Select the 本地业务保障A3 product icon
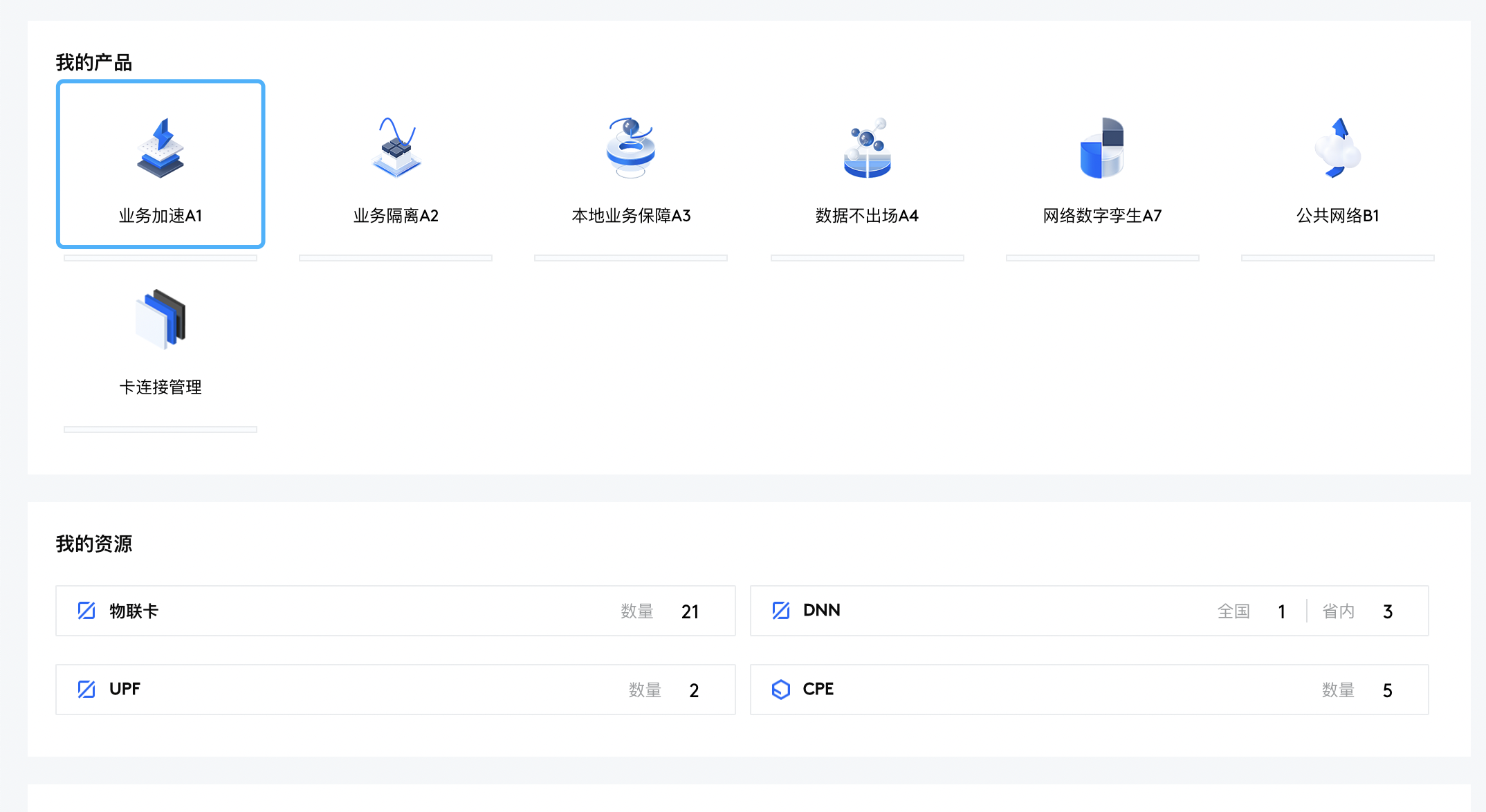This screenshot has height=812, width=1486. pyautogui.click(x=631, y=147)
